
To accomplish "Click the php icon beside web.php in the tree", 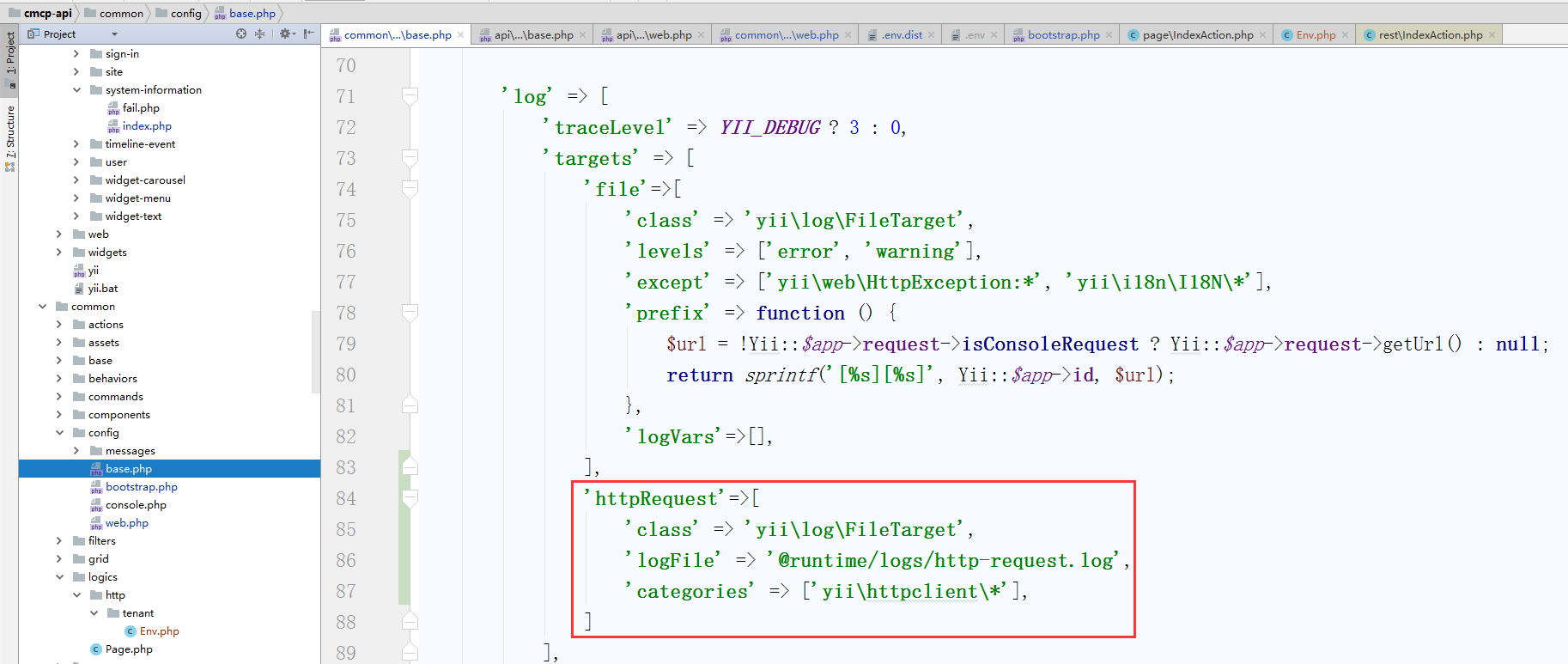I will click(96, 523).
